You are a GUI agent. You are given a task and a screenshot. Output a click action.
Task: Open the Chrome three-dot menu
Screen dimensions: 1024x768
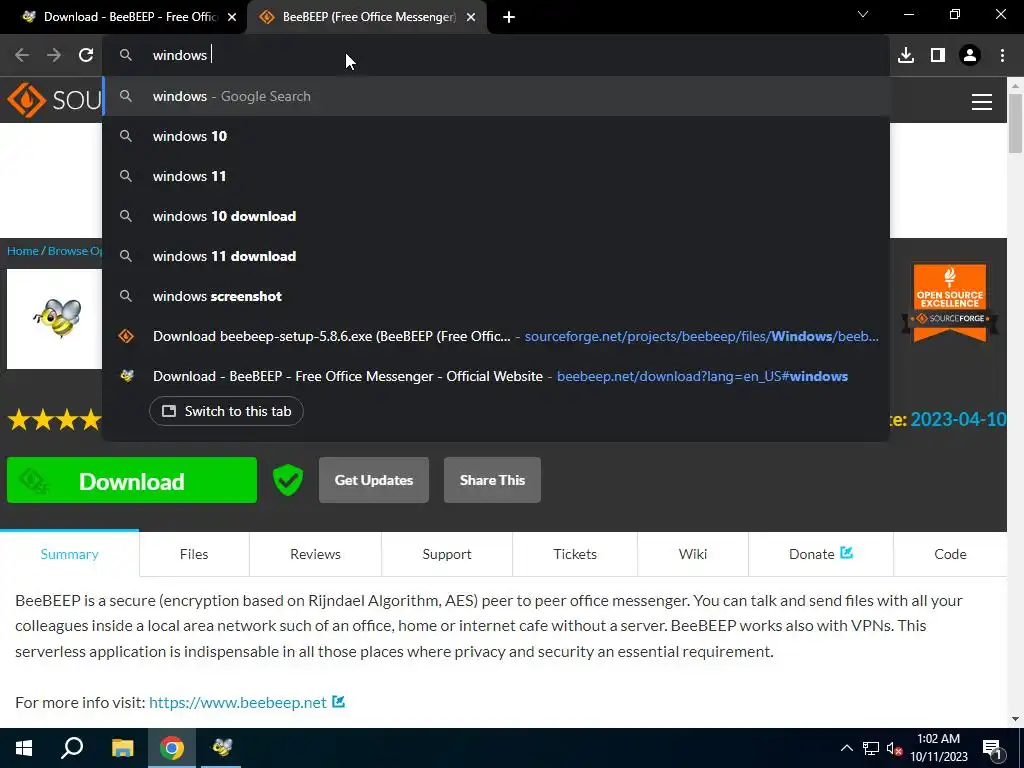(x=1002, y=55)
